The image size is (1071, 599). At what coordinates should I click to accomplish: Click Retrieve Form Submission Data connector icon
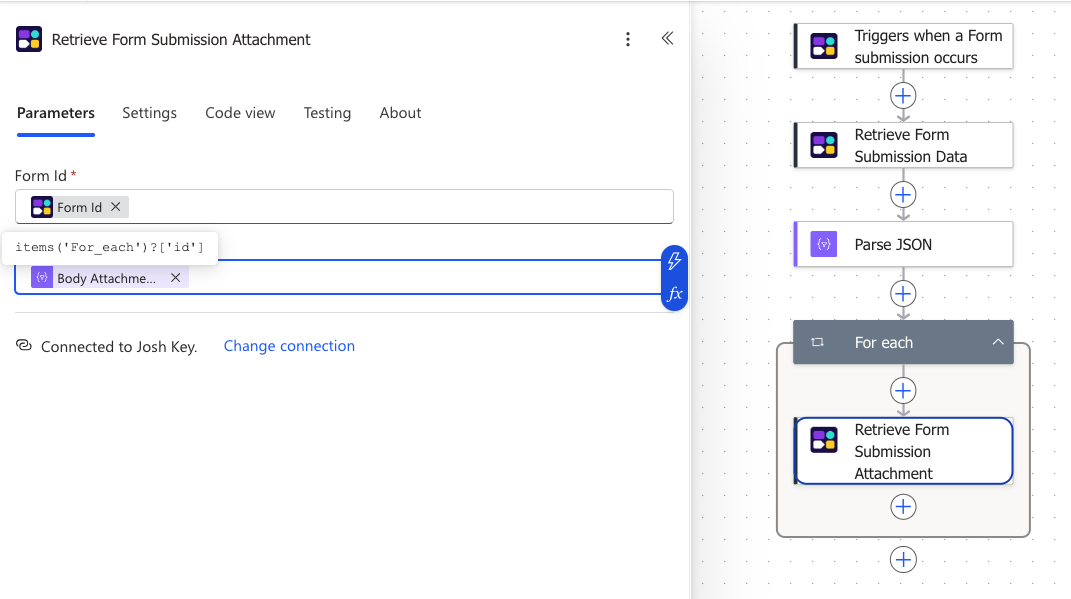pos(824,145)
